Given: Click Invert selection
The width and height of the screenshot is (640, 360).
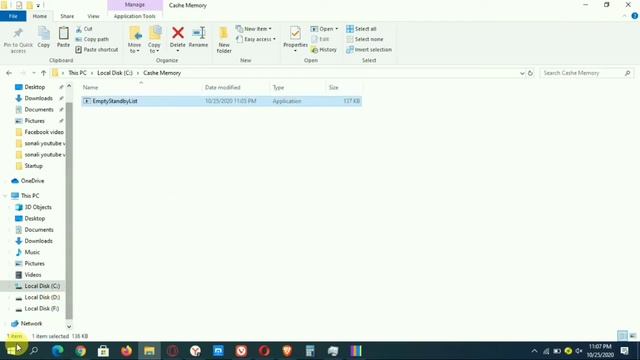Looking at the screenshot, I should coord(369,49).
